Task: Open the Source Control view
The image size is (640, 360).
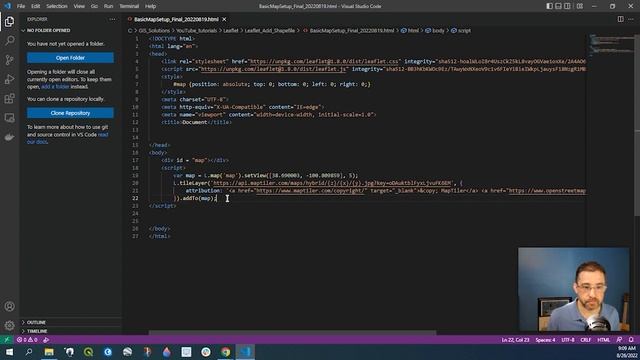Action: (x=9, y=60)
